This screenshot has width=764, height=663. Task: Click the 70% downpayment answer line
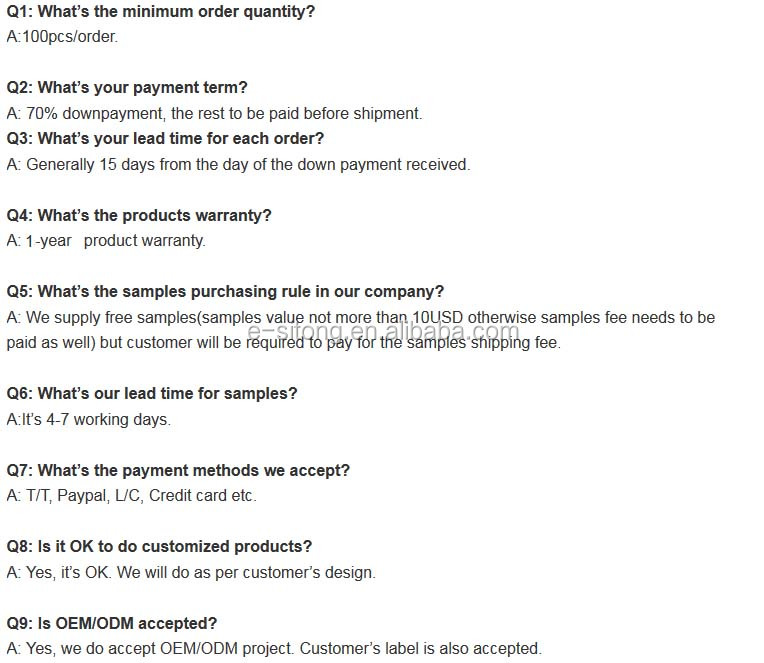coord(214,114)
